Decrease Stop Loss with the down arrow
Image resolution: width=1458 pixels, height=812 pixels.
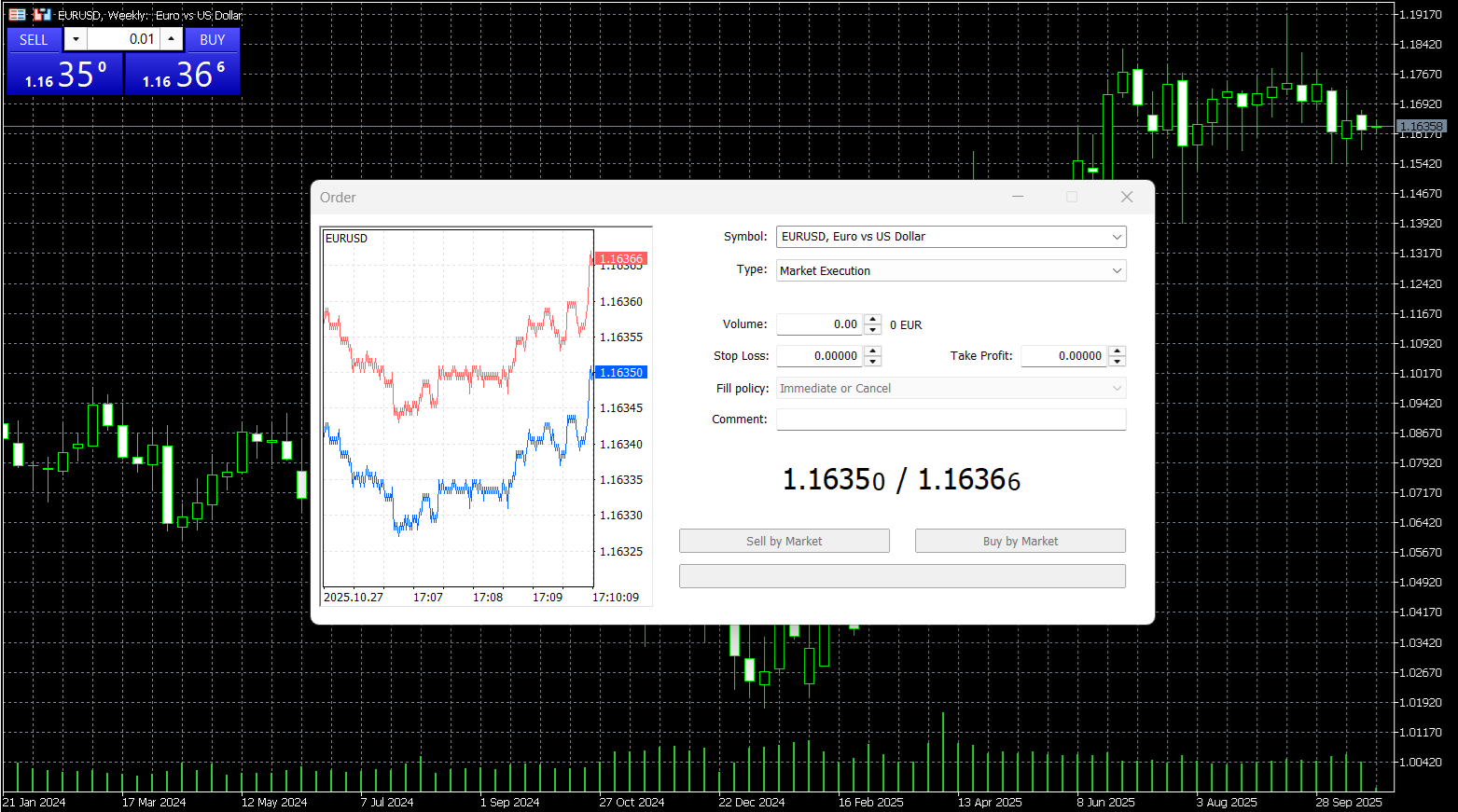[873, 362]
